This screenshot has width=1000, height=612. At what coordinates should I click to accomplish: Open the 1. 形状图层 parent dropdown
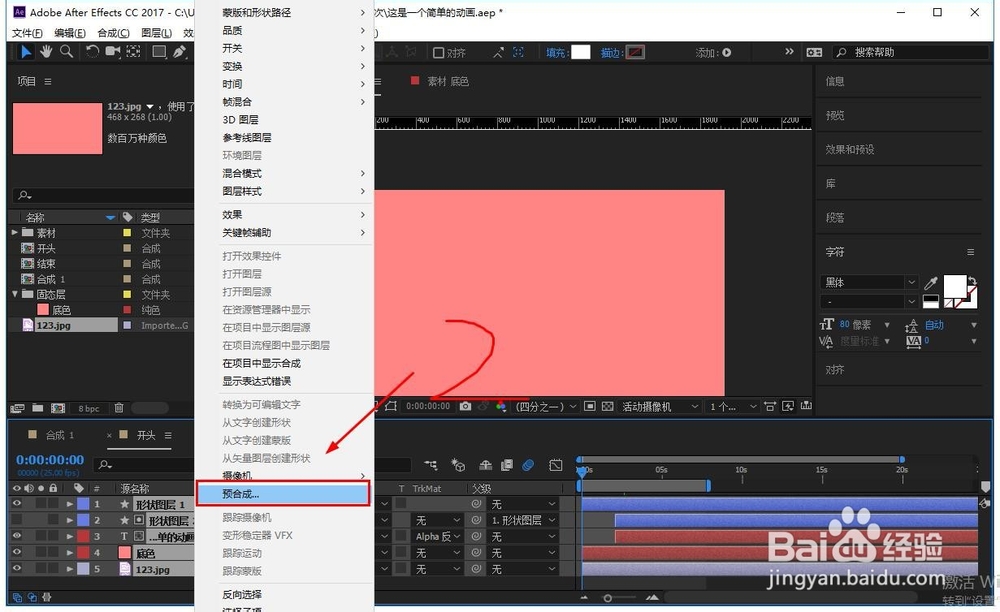(x=524, y=520)
